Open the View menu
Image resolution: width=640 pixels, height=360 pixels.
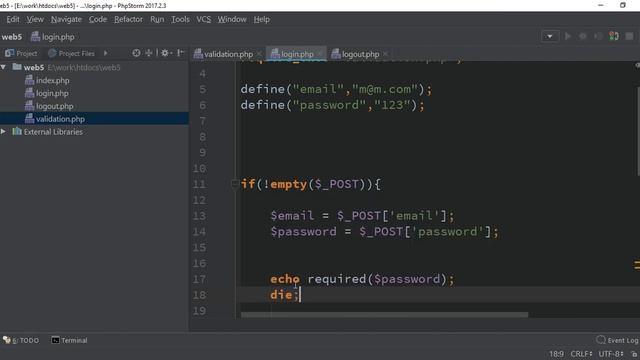tap(35, 19)
